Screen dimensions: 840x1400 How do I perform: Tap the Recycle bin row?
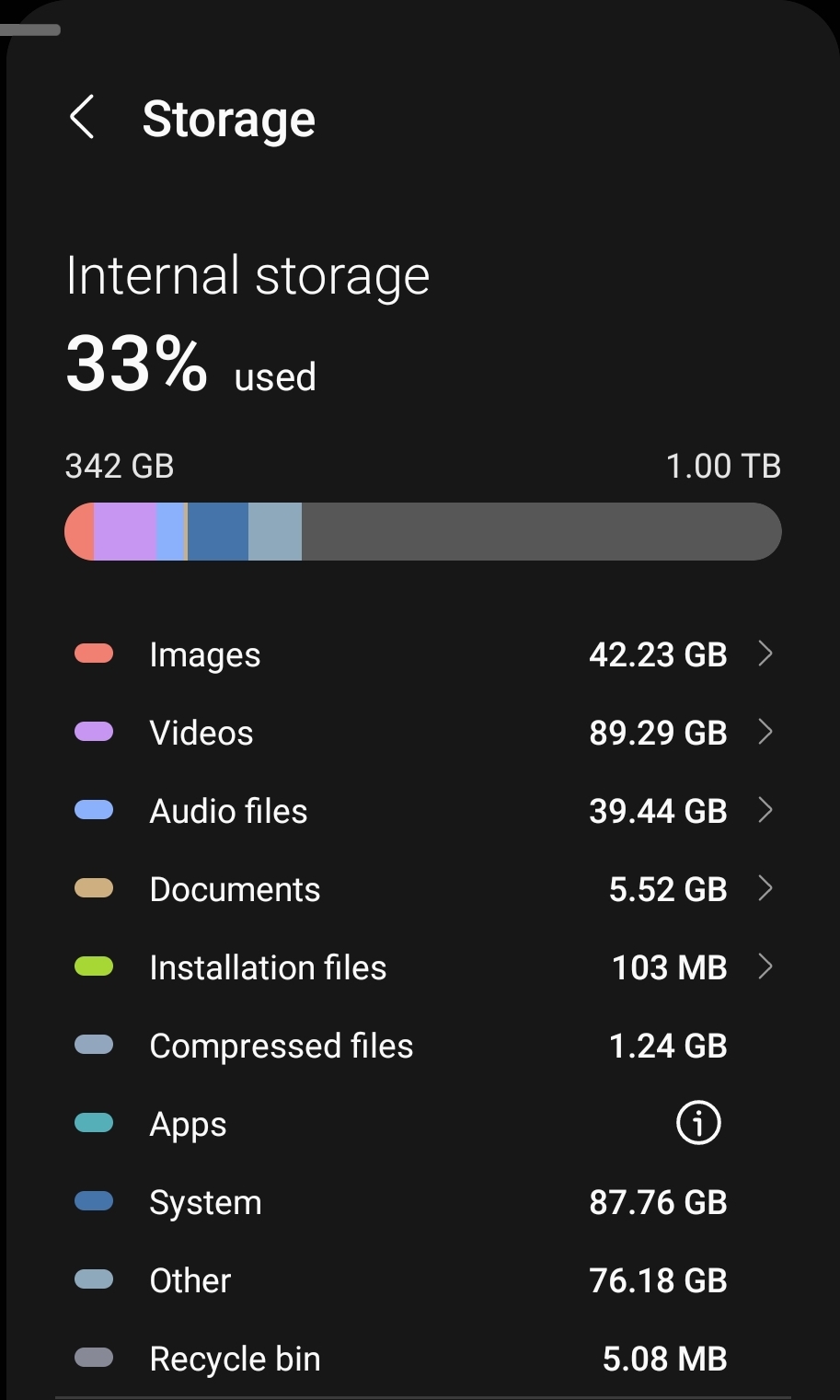pos(420,1358)
